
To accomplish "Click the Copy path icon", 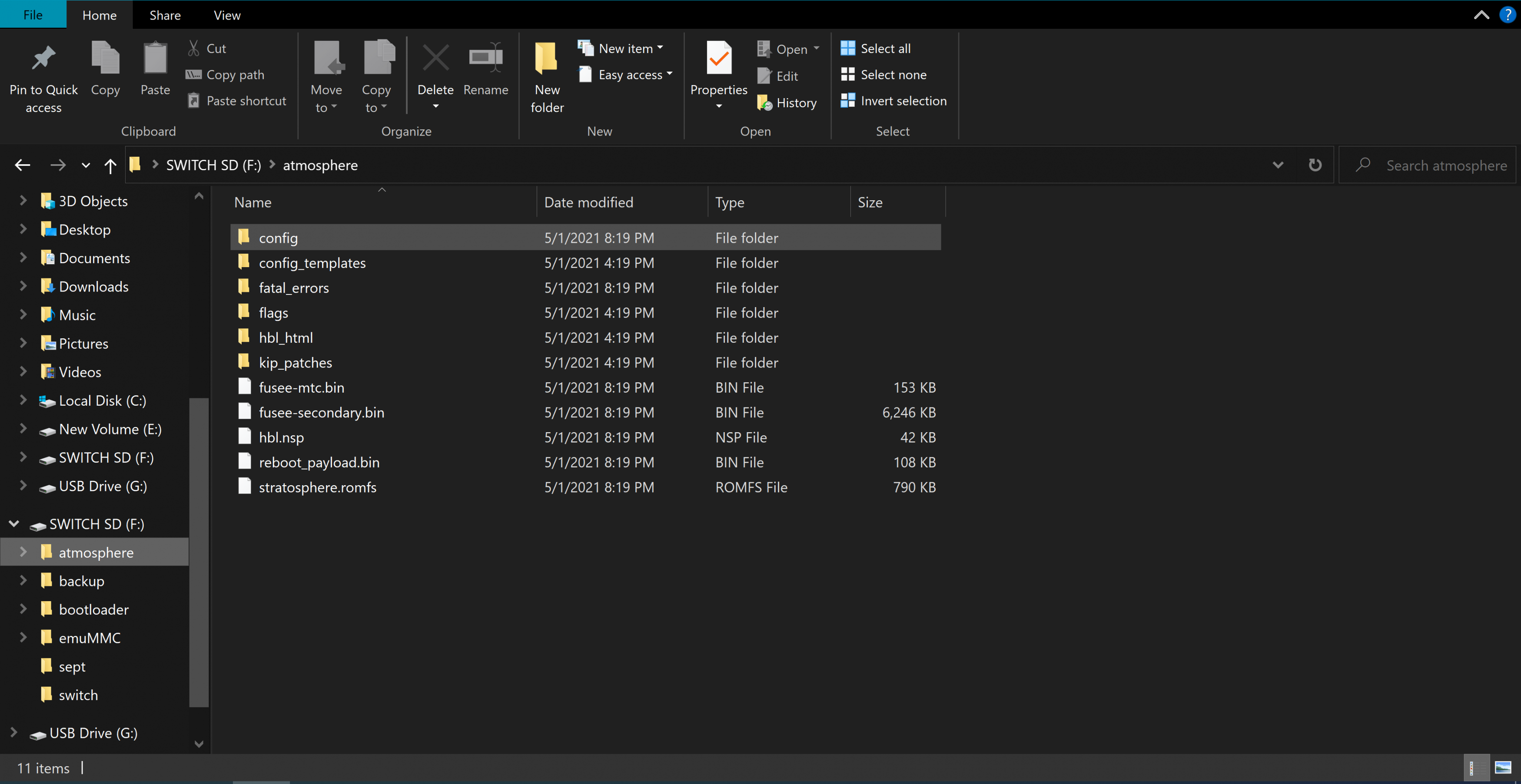I will click(194, 74).
